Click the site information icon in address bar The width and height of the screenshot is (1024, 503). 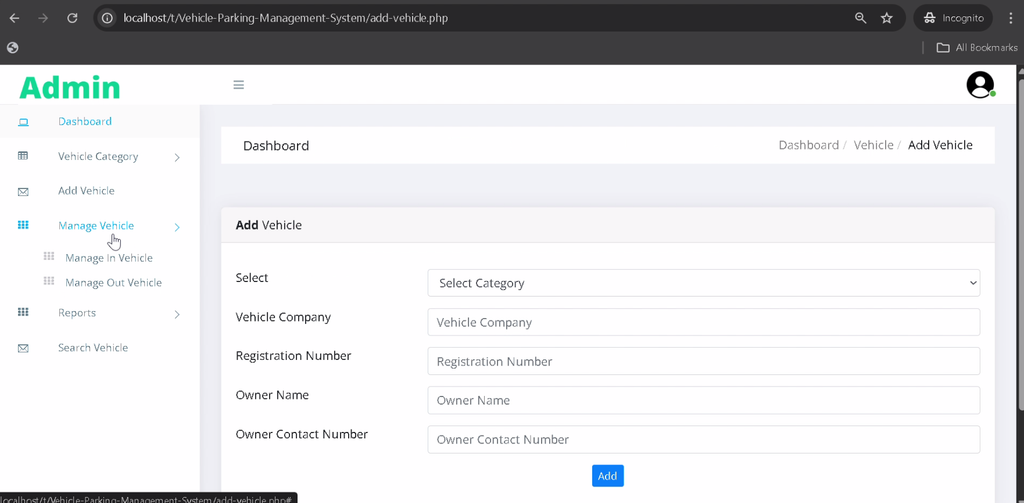point(108,18)
